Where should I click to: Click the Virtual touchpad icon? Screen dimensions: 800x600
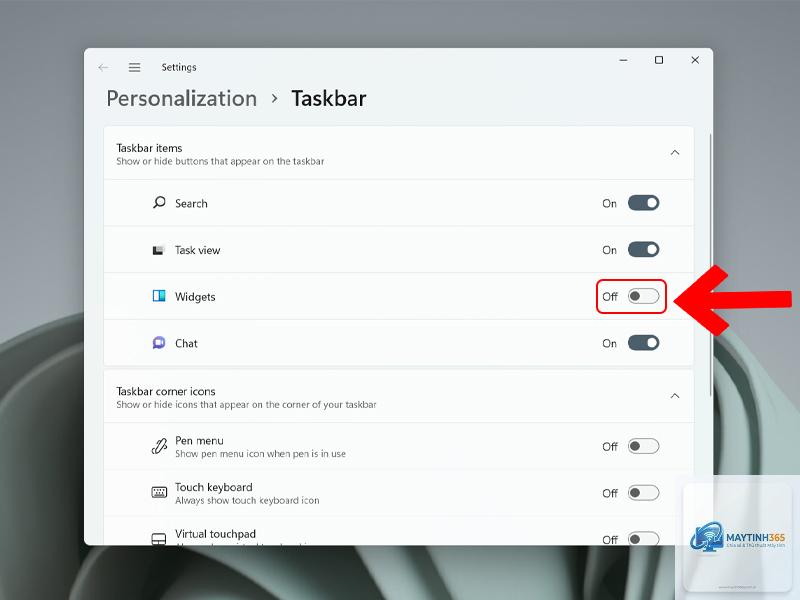coord(159,539)
